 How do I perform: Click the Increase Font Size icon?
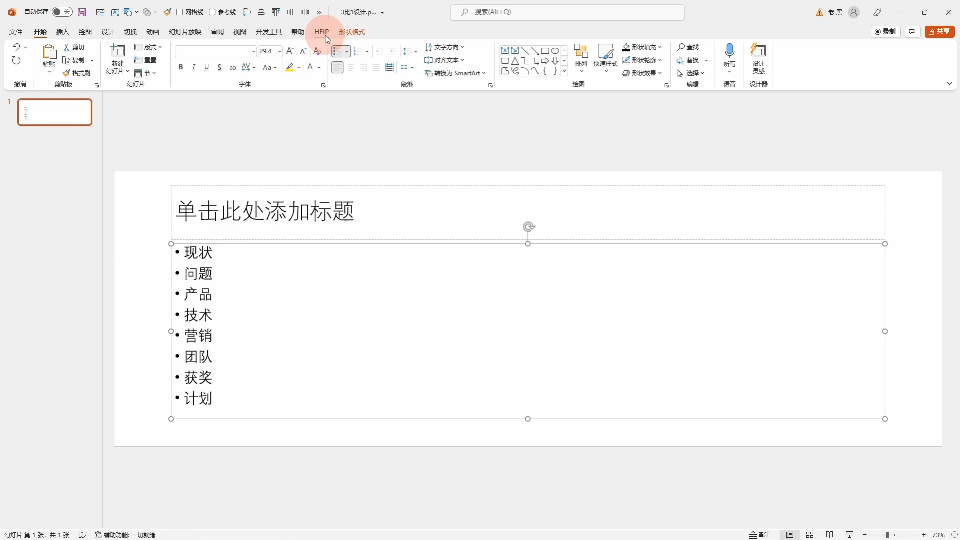pos(290,51)
